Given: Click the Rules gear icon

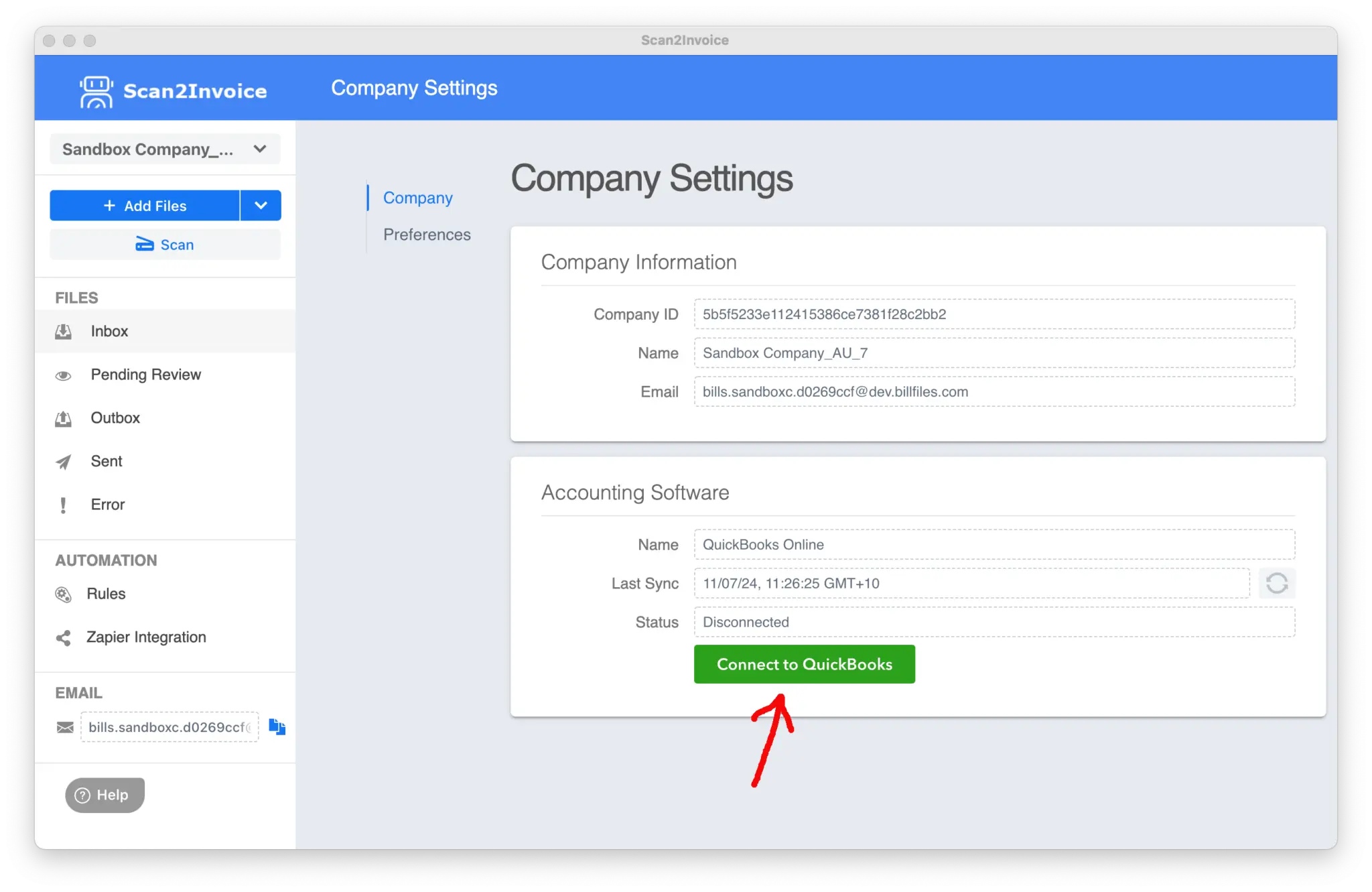Looking at the screenshot, I should (x=64, y=594).
